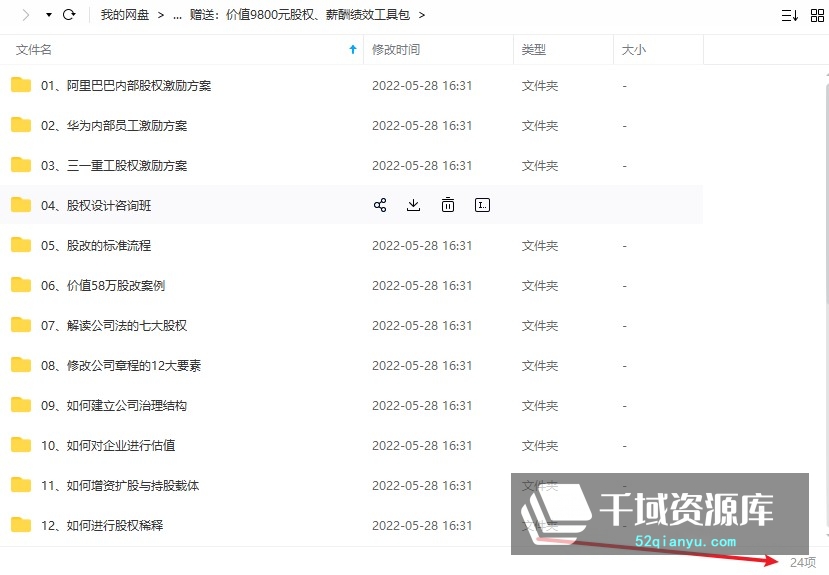
Task: Open 04、股权设计咨询班 by name
Action: click(96, 206)
